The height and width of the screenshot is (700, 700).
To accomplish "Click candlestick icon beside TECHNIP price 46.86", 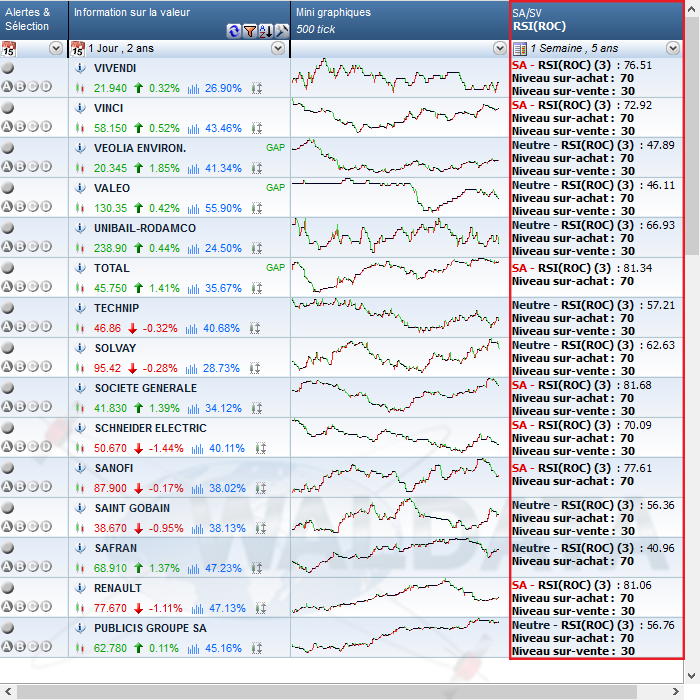I will pyautogui.click(x=80, y=328).
